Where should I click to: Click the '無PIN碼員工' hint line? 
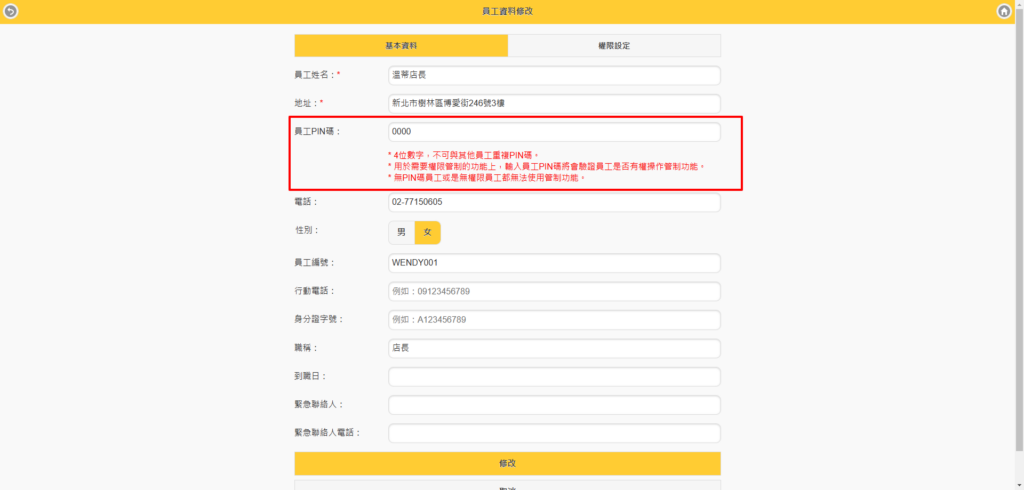(486, 178)
